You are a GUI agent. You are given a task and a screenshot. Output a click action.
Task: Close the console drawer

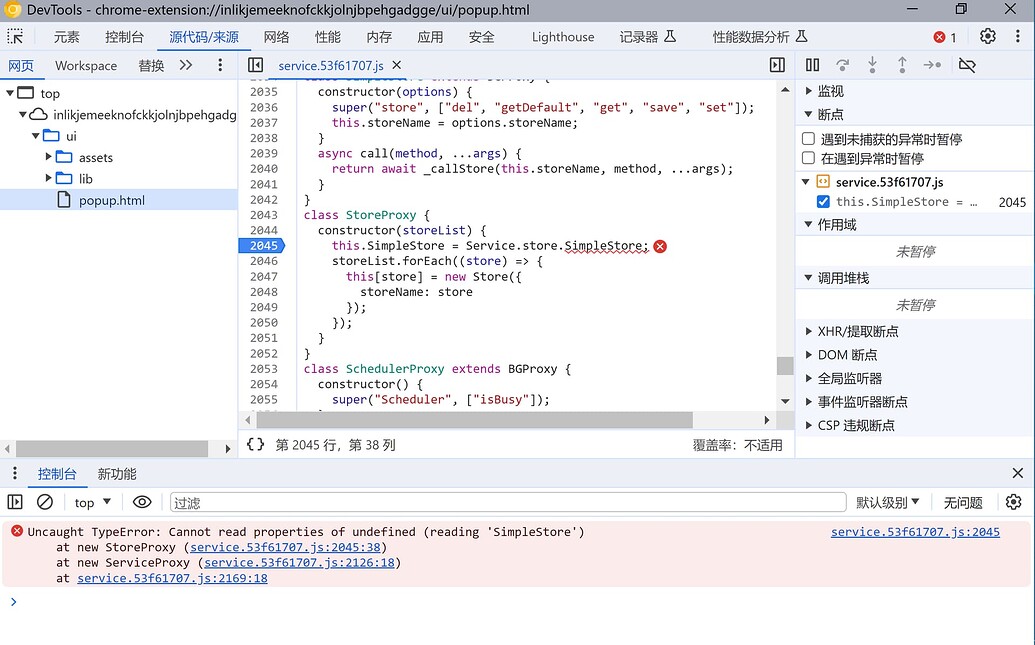point(1017,473)
